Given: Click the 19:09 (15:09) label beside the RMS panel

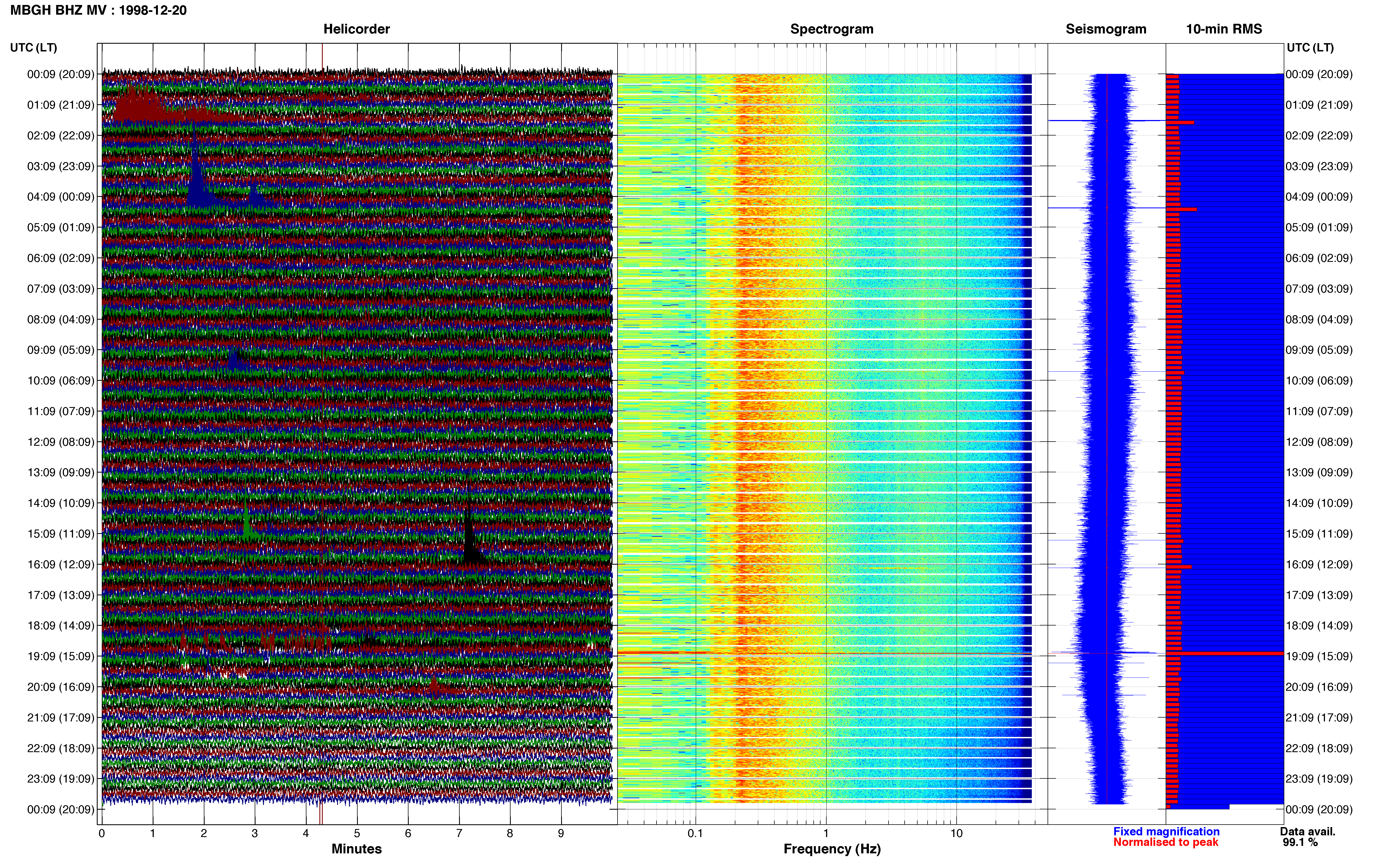Looking at the screenshot, I should 1319,656.
